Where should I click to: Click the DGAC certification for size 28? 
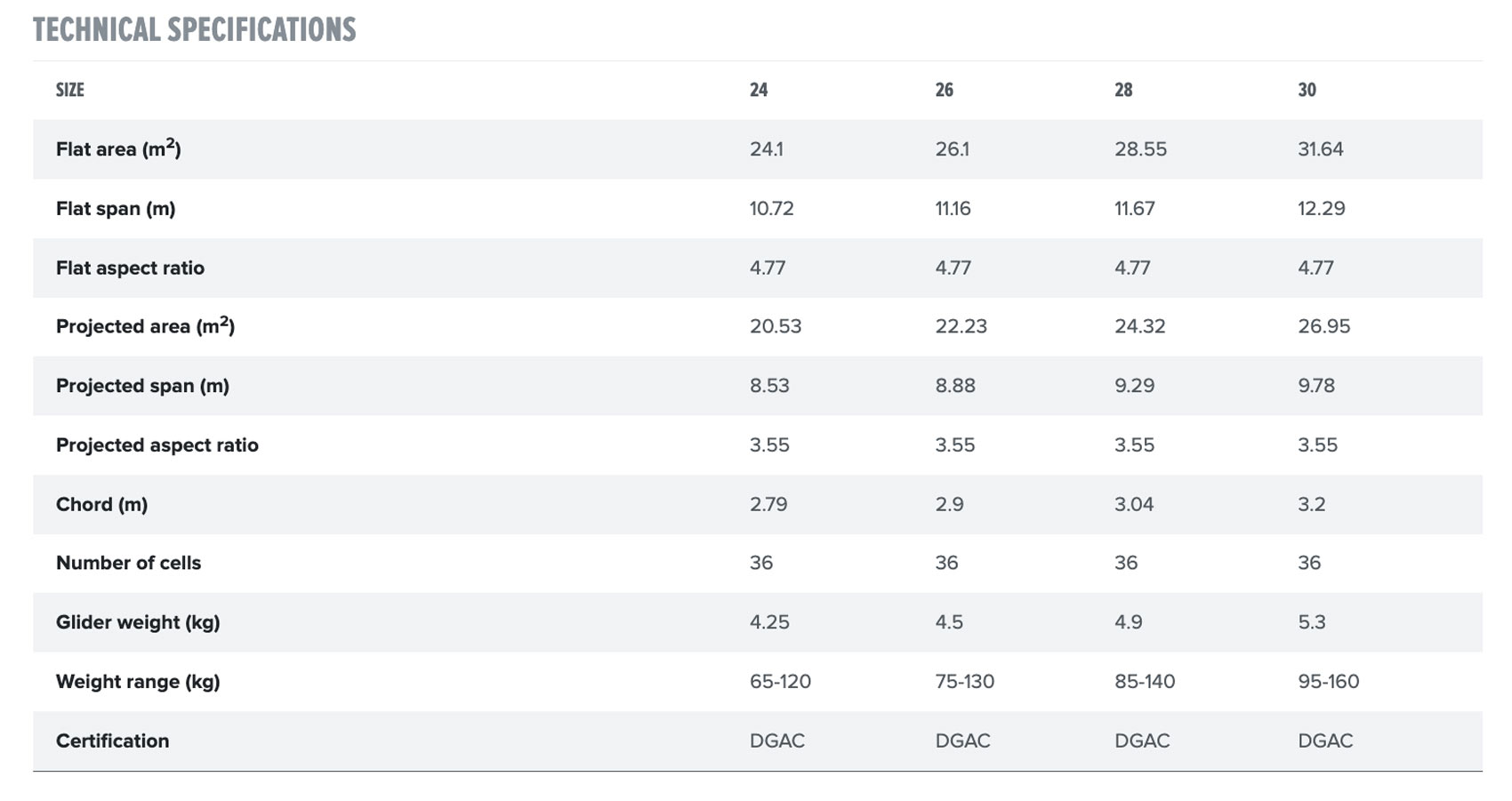pyautogui.click(x=1142, y=741)
